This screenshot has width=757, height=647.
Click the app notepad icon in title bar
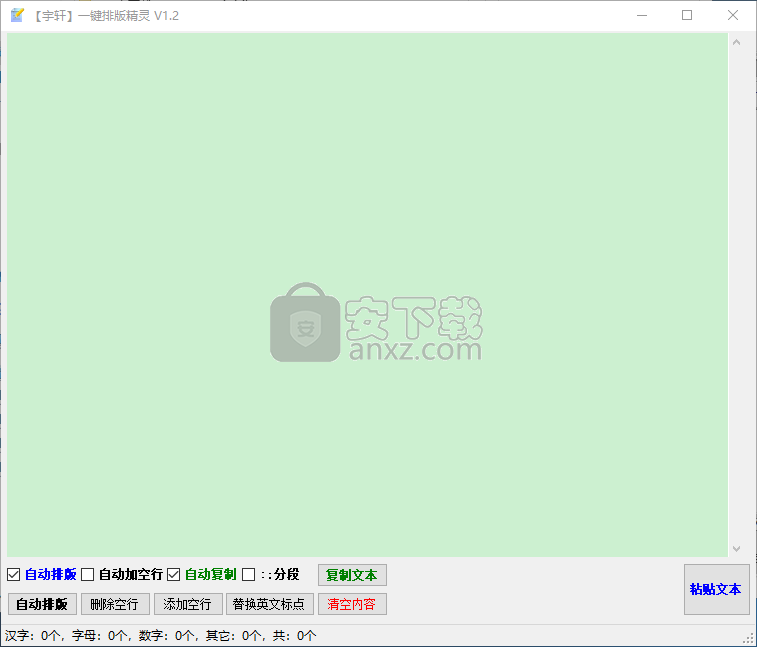[17, 15]
